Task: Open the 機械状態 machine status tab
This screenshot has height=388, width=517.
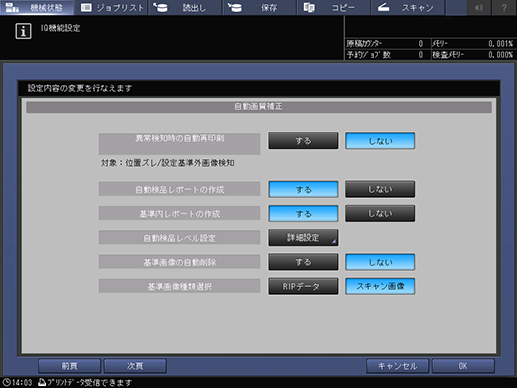Action: (x=37, y=7)
